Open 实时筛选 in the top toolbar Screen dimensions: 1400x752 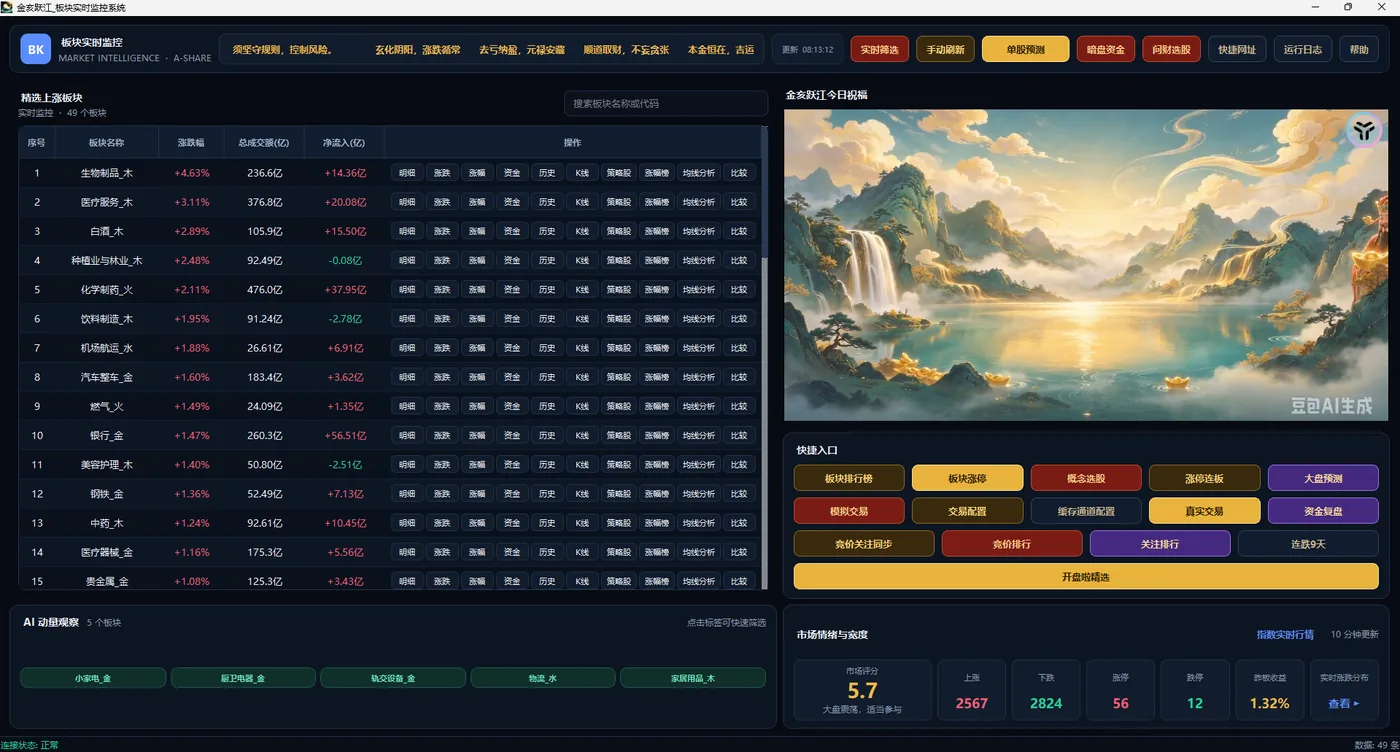pos(880,49)
